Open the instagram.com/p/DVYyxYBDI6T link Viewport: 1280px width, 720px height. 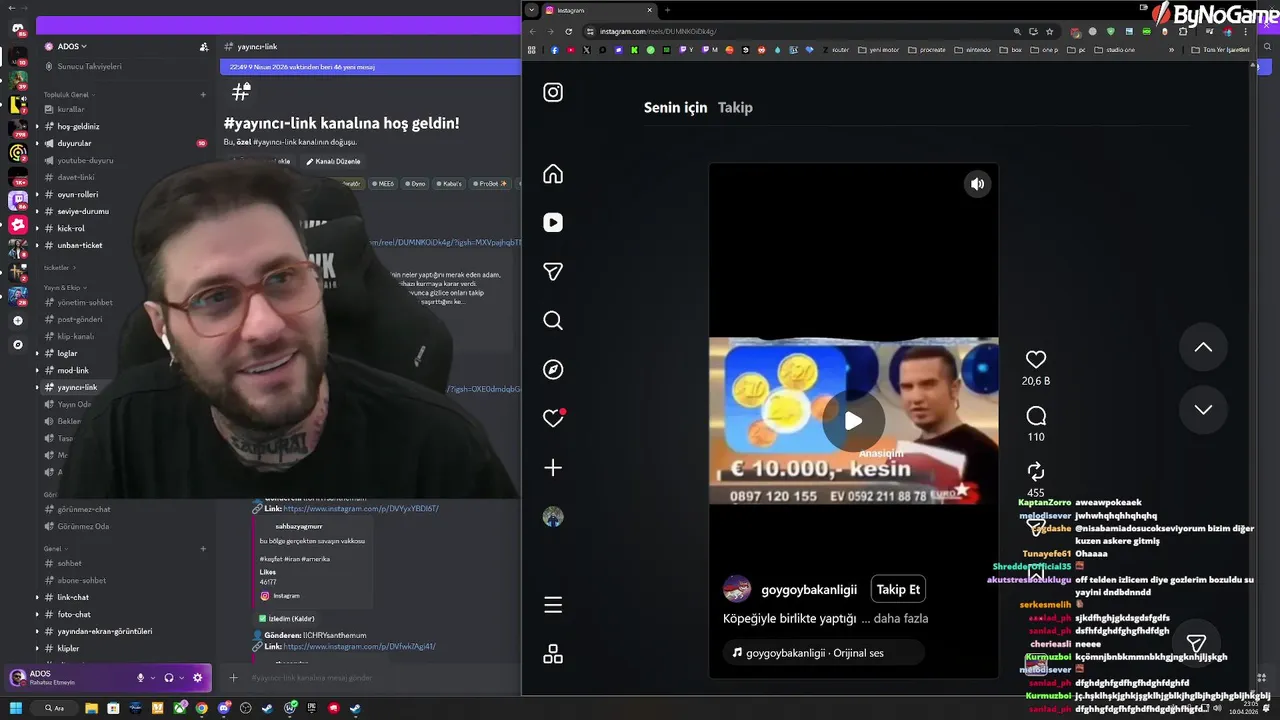(x=360, y=508)
